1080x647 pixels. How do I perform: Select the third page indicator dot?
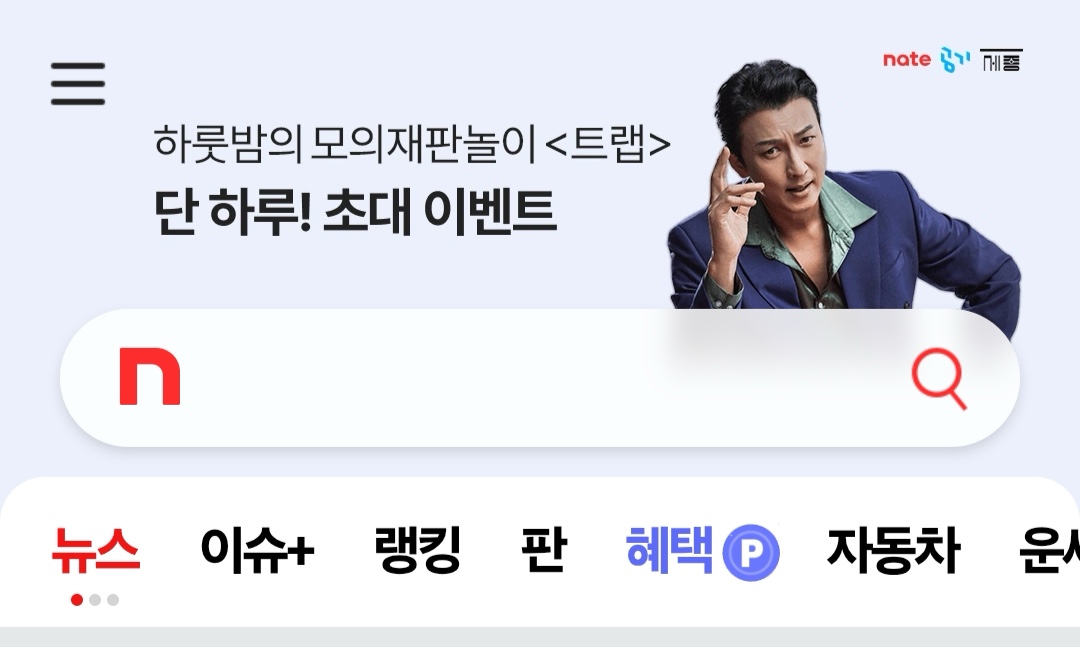pyautogui.click(x=113, y=600)
